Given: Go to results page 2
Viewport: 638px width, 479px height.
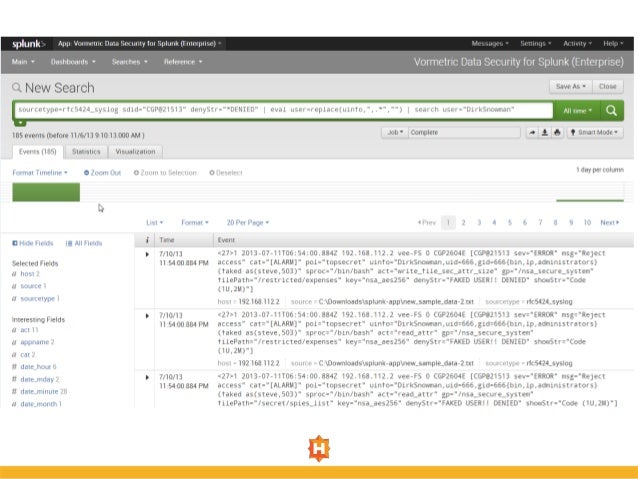Looking at the screenshot, I should 463,223.
